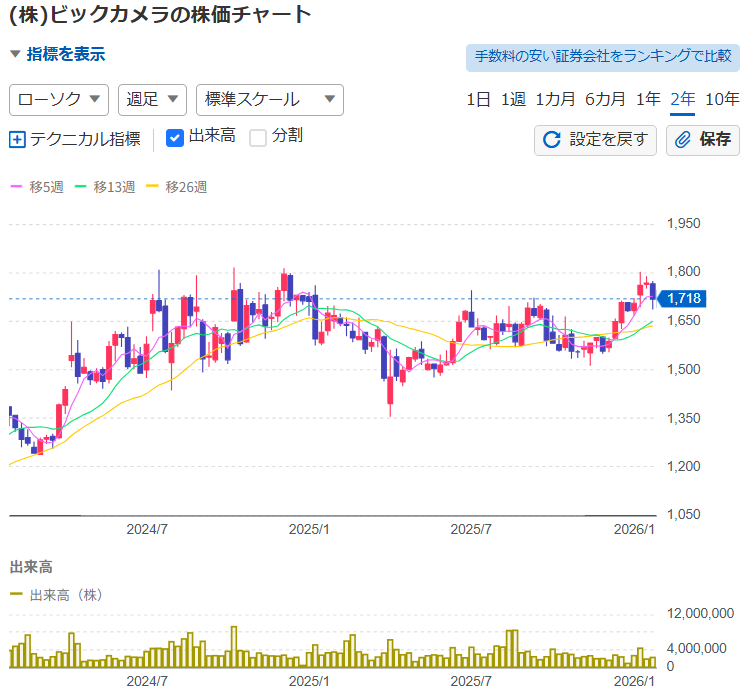Click the reset arrow icon in 設定を戻す

point(551,140)
